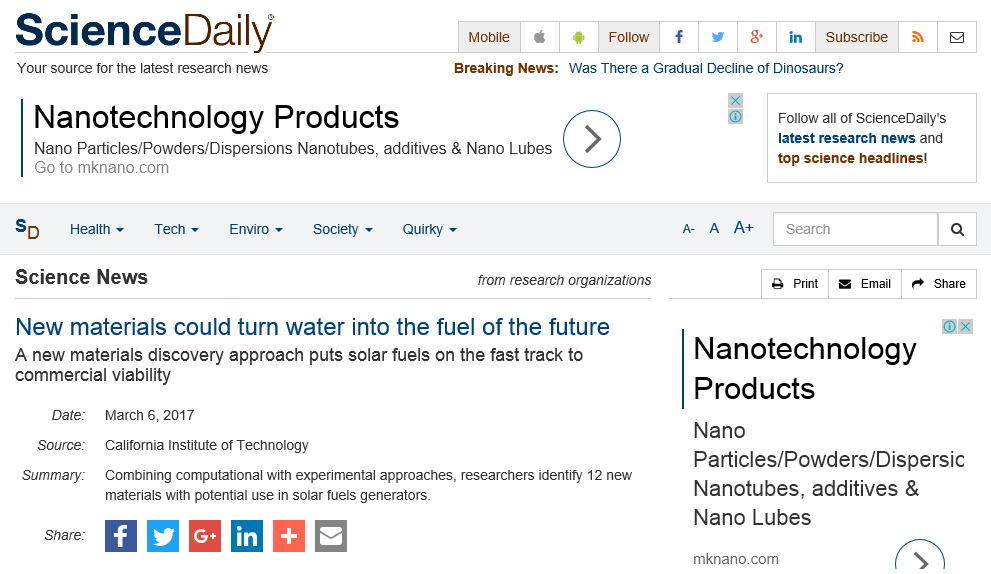Open the Apple mobile app icon

tap(540, 37)
